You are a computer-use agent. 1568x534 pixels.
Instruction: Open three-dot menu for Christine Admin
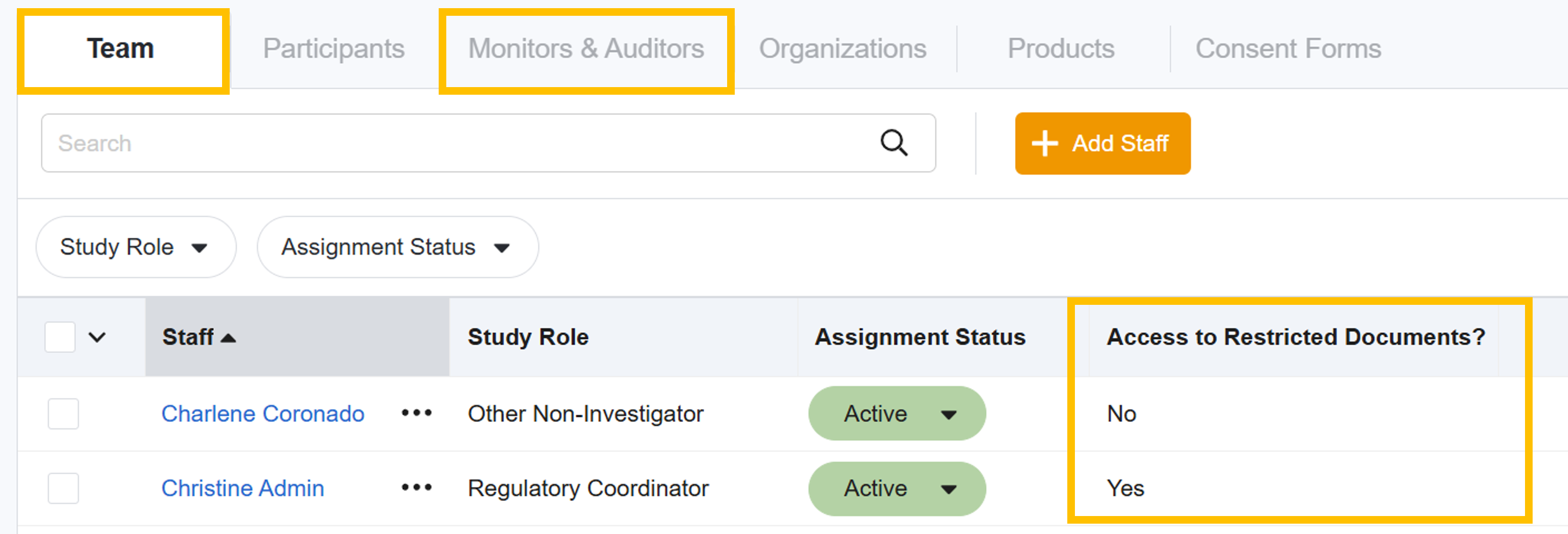pos(416,488)
